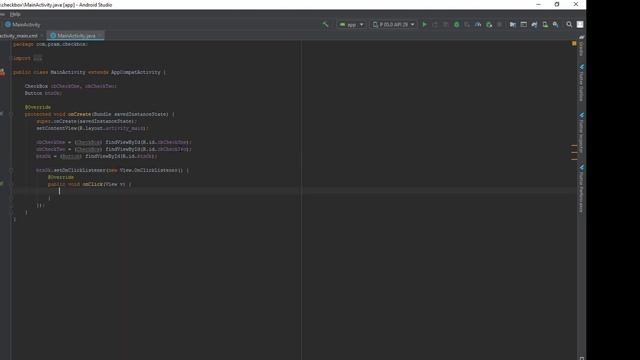Collapse the setOnClickListener block fold marker

(x=11, y=170)
